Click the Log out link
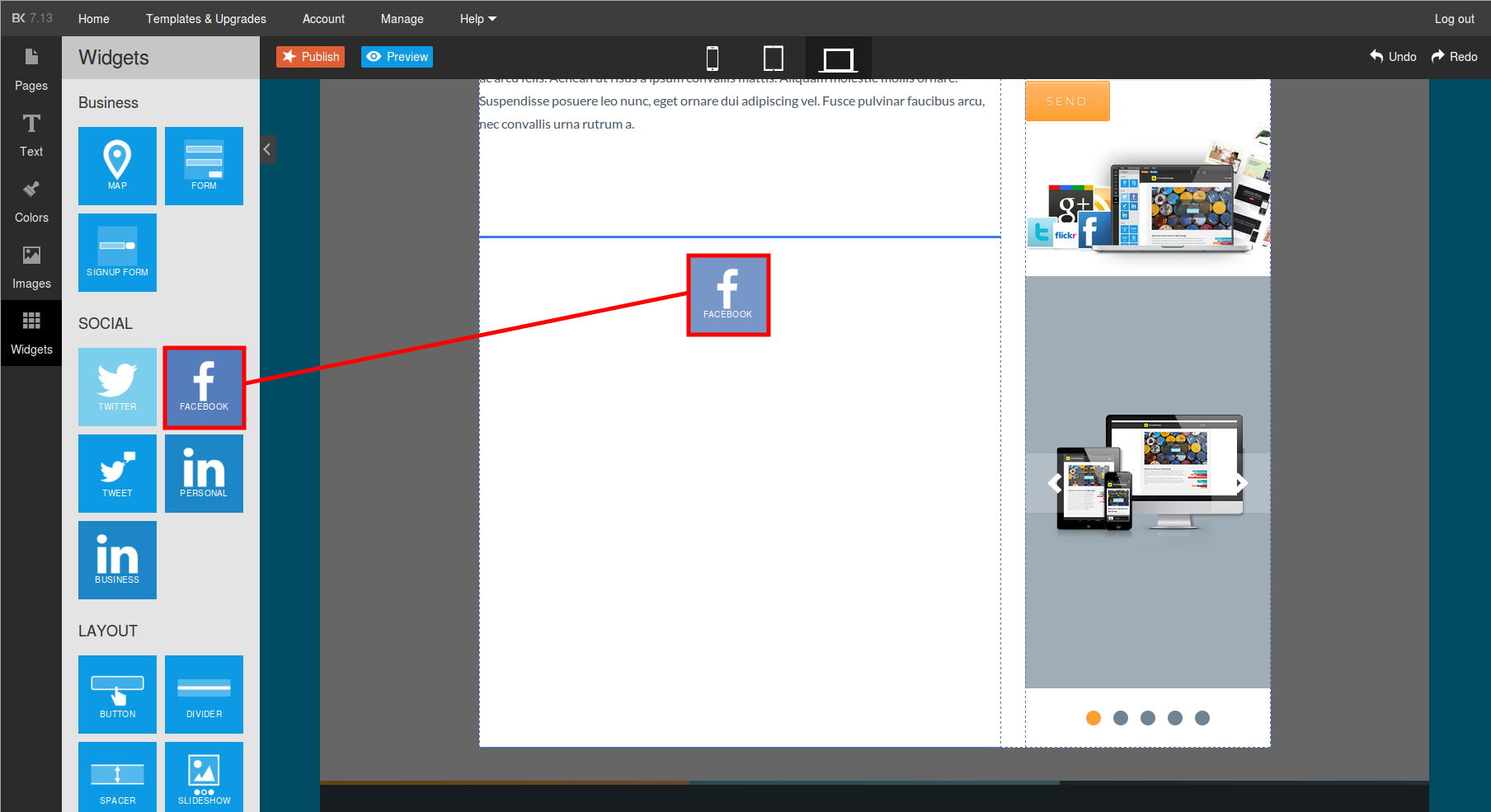 [x=1454, y=18]
